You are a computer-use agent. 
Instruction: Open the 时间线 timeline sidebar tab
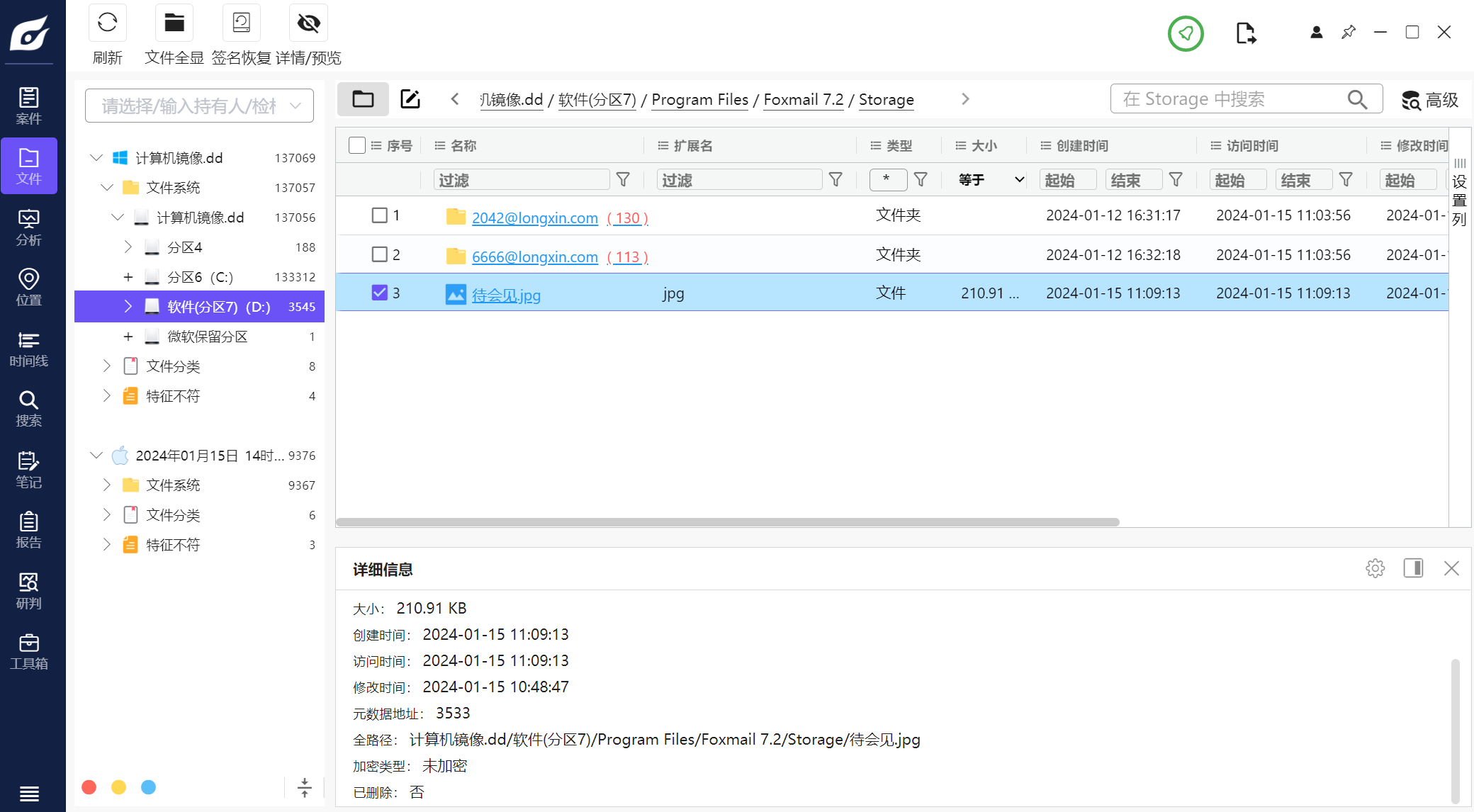pyautogui.click(x=28, y=349)
